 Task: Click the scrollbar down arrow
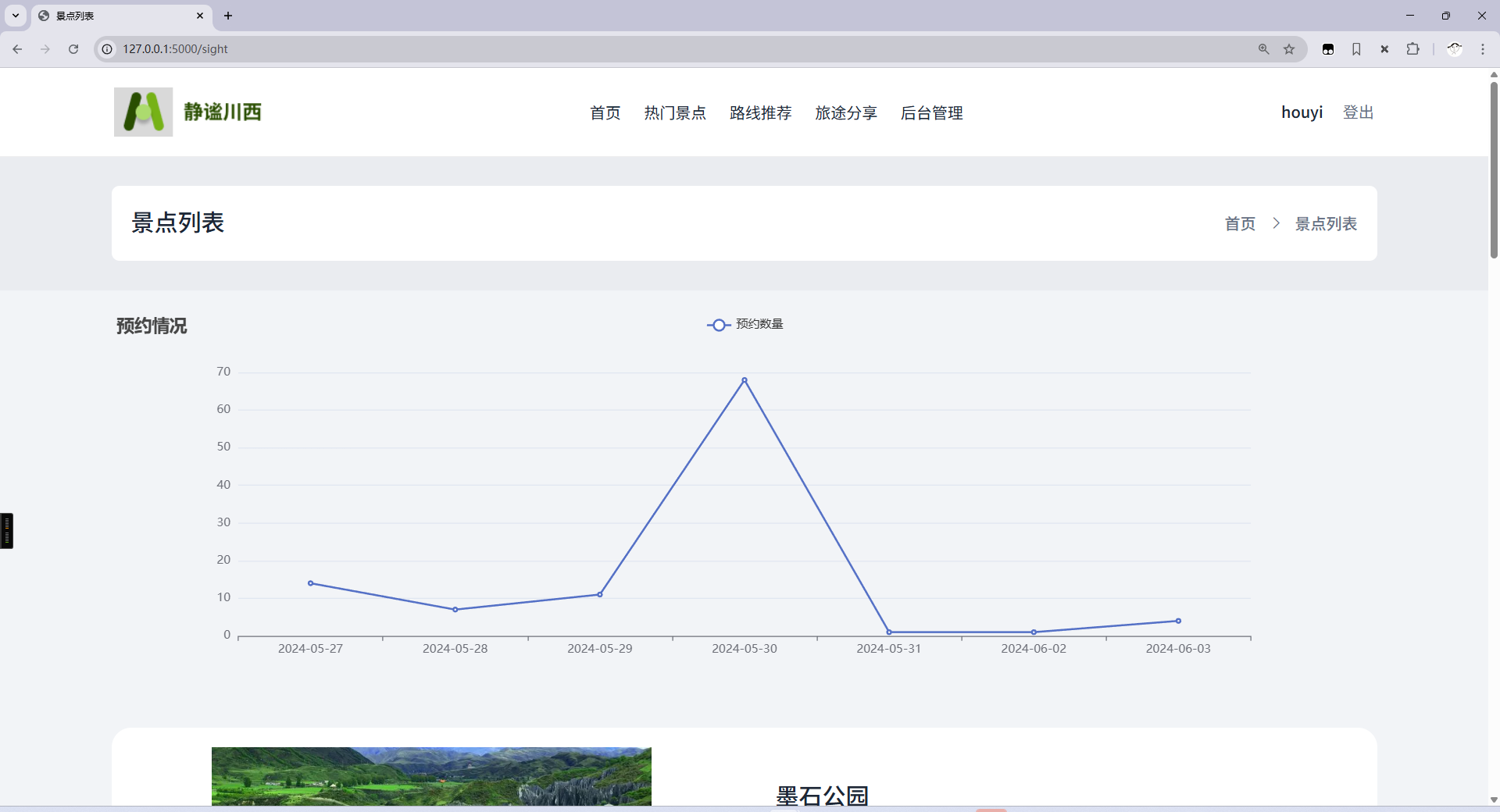point(1494,800)
